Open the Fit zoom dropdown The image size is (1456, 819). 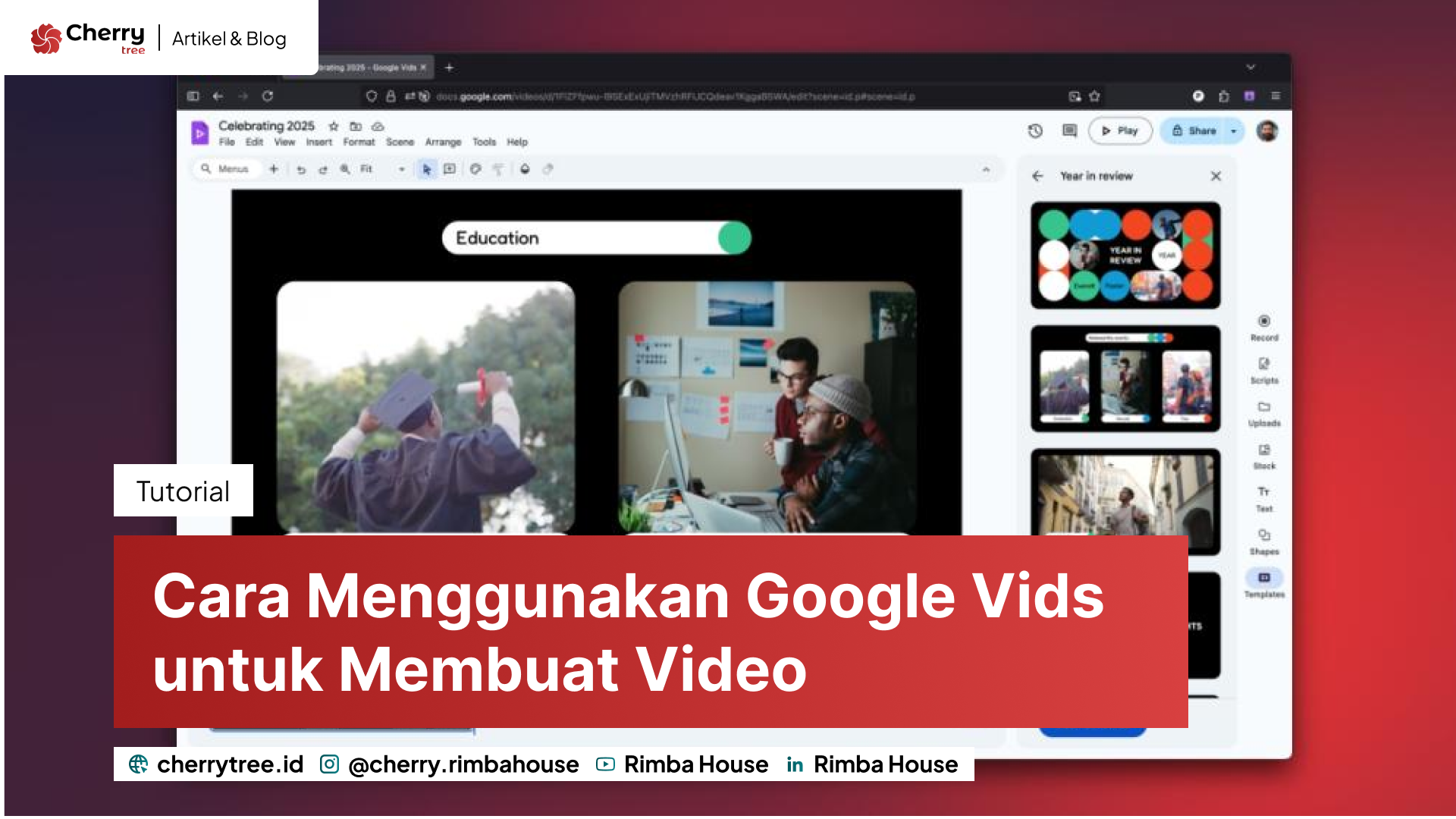click(383, 169)
